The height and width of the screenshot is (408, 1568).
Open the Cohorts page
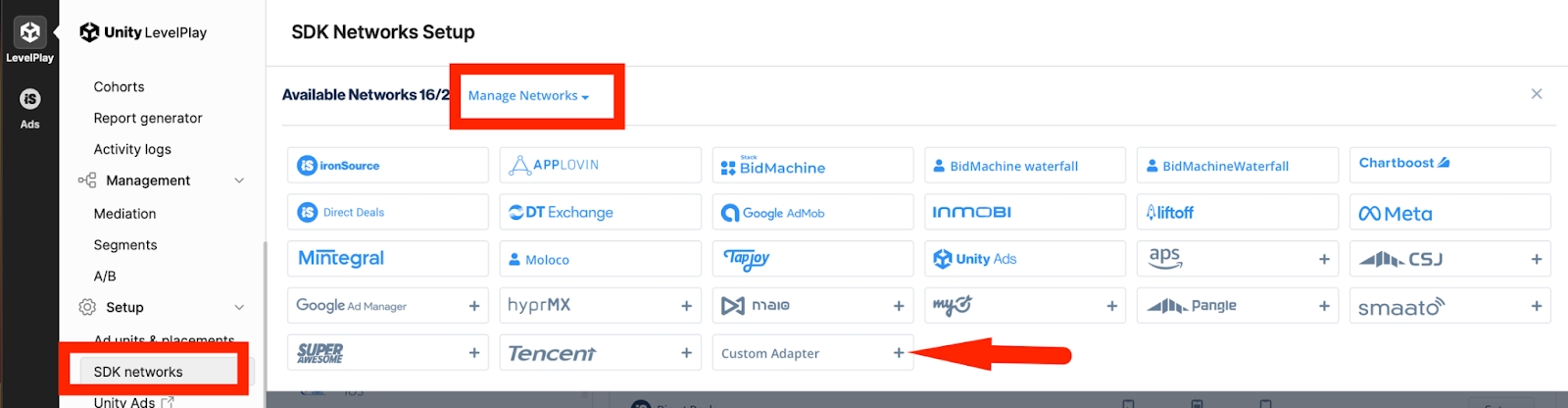[x=119, y=86]
